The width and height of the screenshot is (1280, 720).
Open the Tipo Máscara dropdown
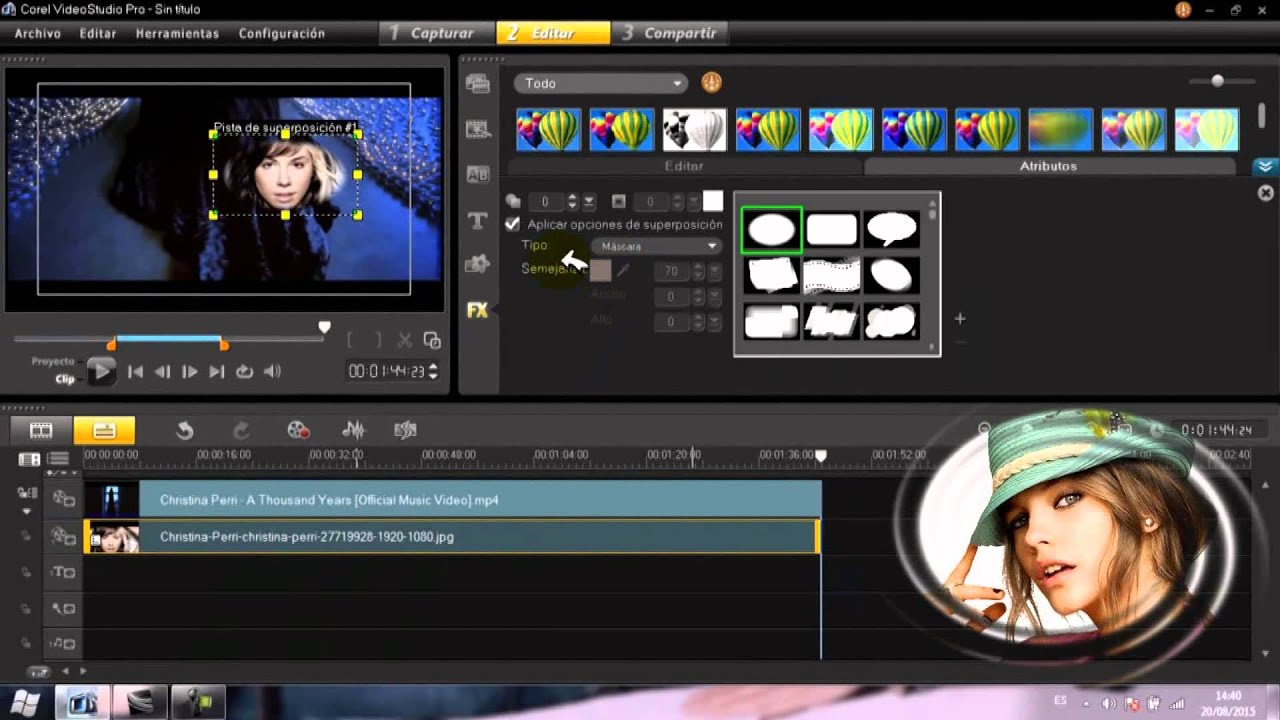[656, 246]
